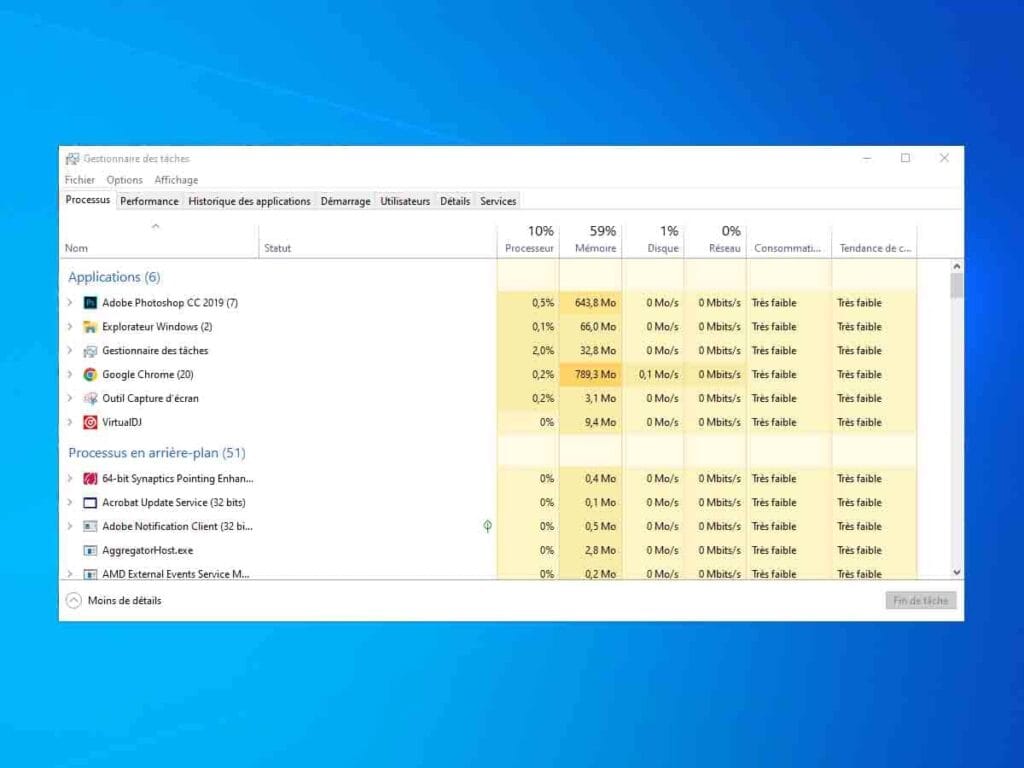Sort processes by Mémoire column

[595, 240]
